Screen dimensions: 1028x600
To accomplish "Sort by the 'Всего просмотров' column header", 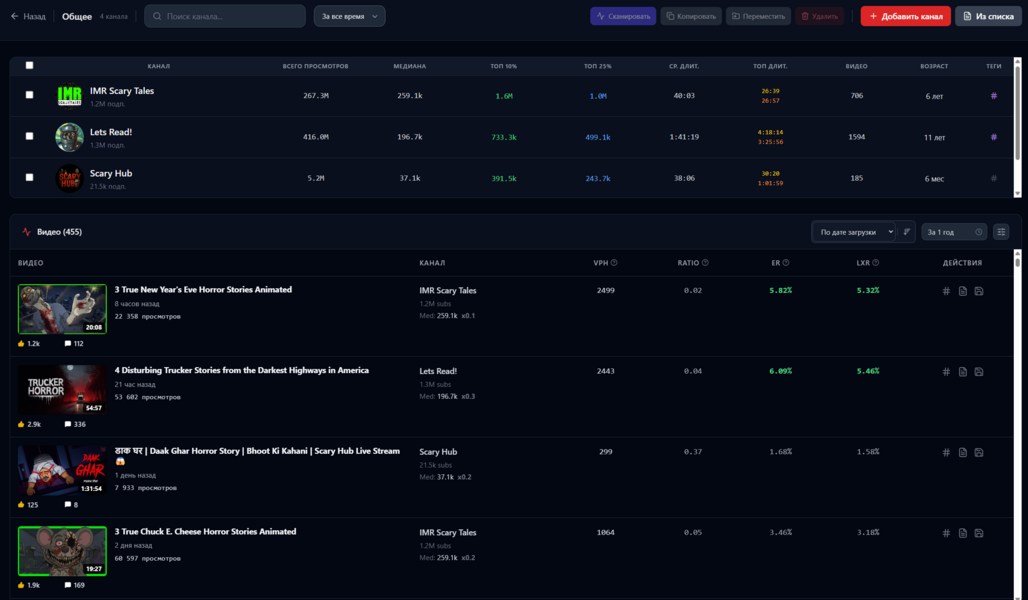I will click(x=315, y=66).
